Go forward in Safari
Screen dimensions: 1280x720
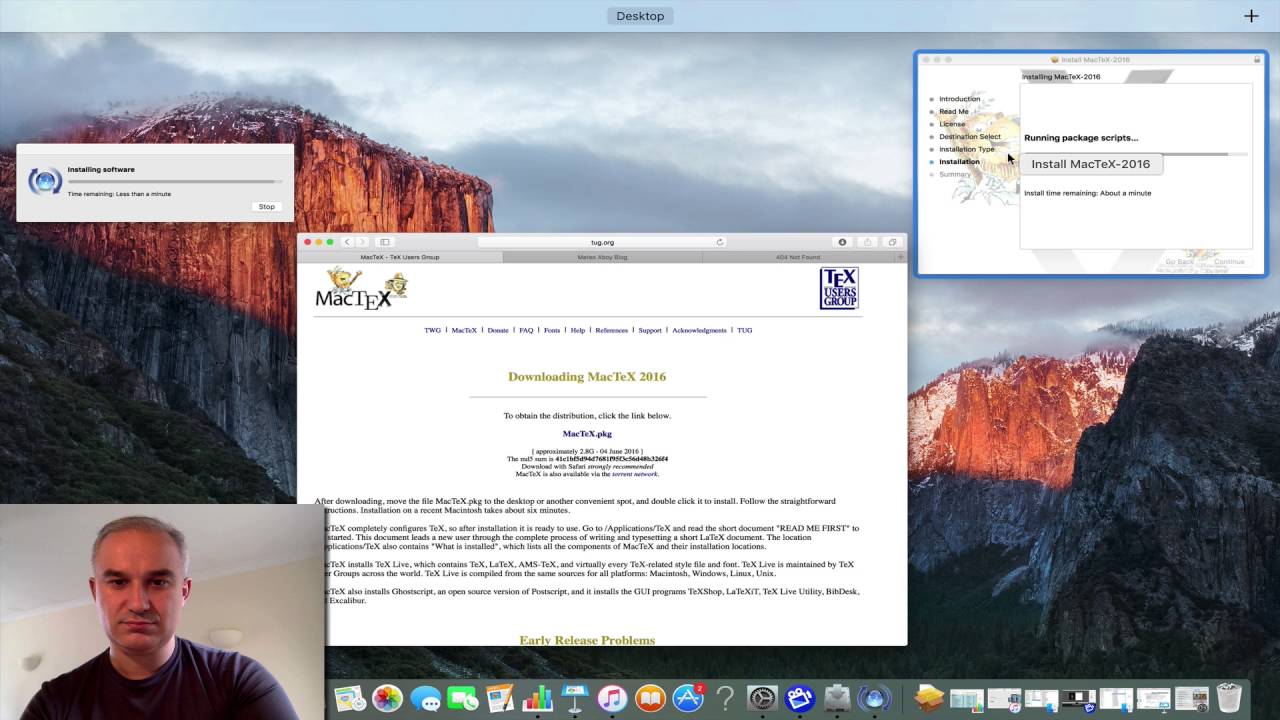coord(362,242)
